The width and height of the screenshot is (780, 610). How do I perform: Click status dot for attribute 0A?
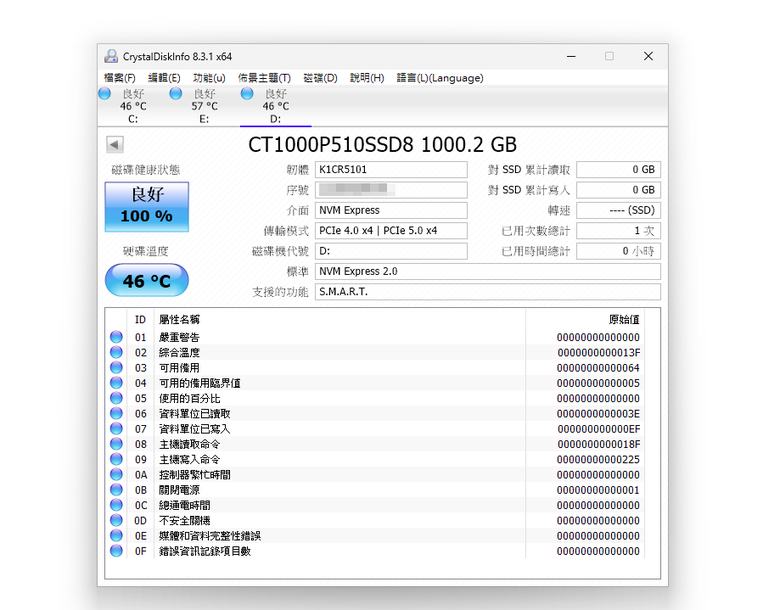[116, 474]
